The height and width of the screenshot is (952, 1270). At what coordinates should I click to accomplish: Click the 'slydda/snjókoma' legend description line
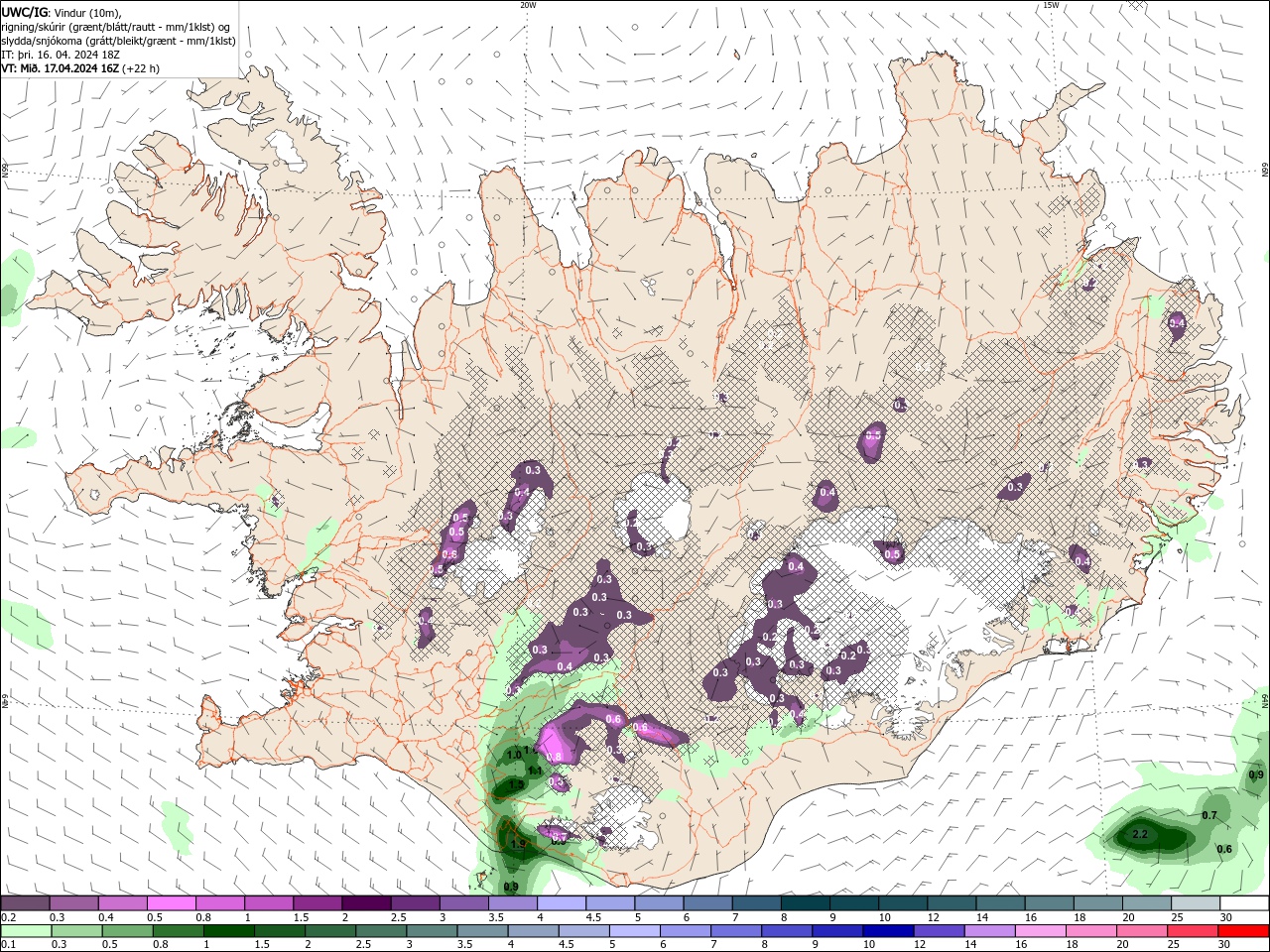(x=118, y=41)
